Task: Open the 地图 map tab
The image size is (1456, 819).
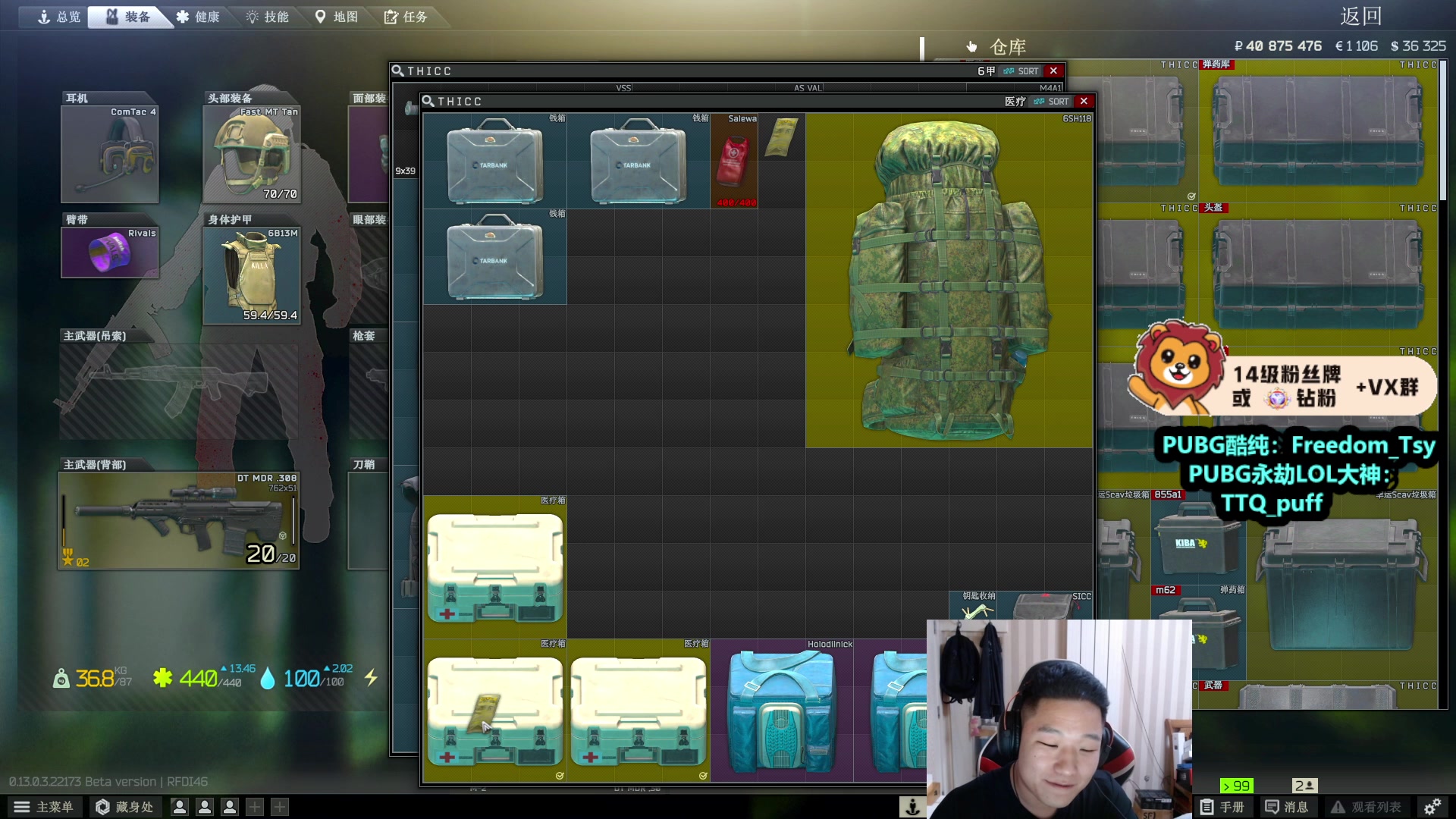Action: coord(336,17)
